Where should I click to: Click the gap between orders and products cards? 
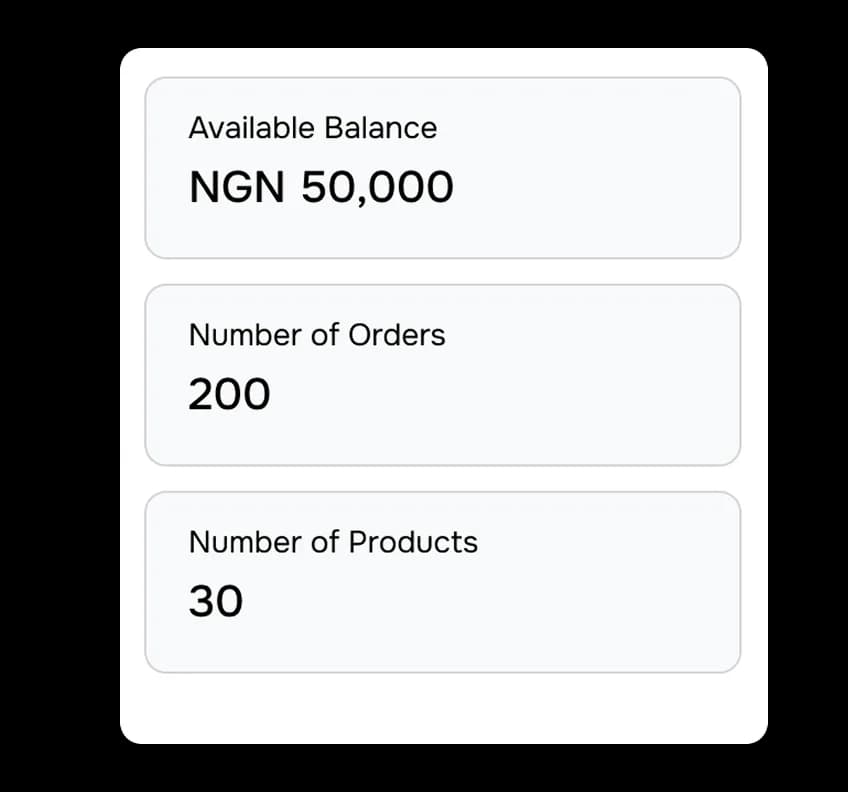pyautogui.click(x=443, y=477)
